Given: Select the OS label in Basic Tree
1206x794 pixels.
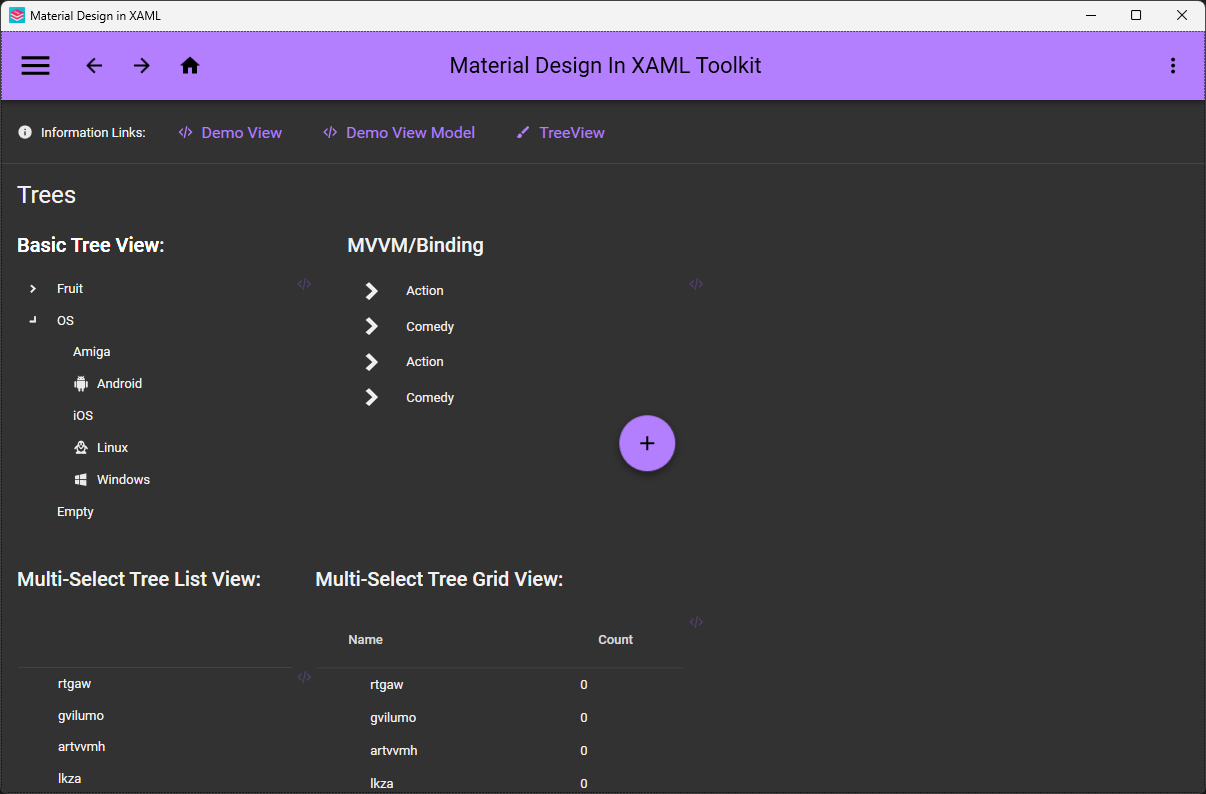Looking at the screenshot, I should pyautogui.click(x=65, y=321).
